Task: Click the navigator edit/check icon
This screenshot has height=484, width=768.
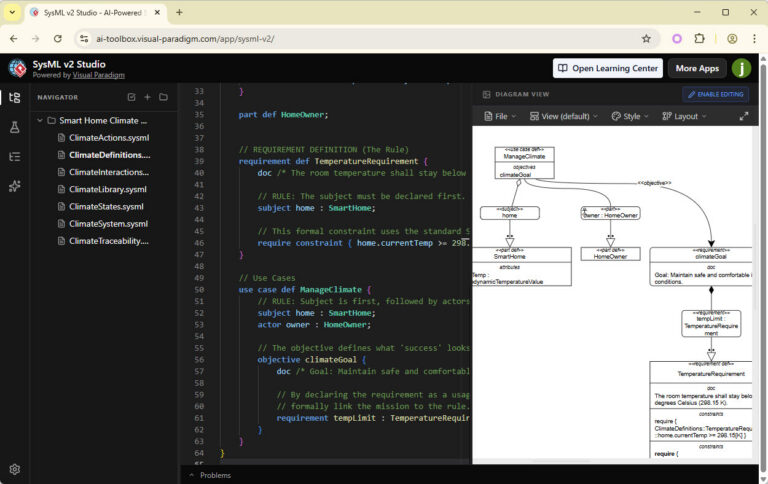Action: [131, 97]
